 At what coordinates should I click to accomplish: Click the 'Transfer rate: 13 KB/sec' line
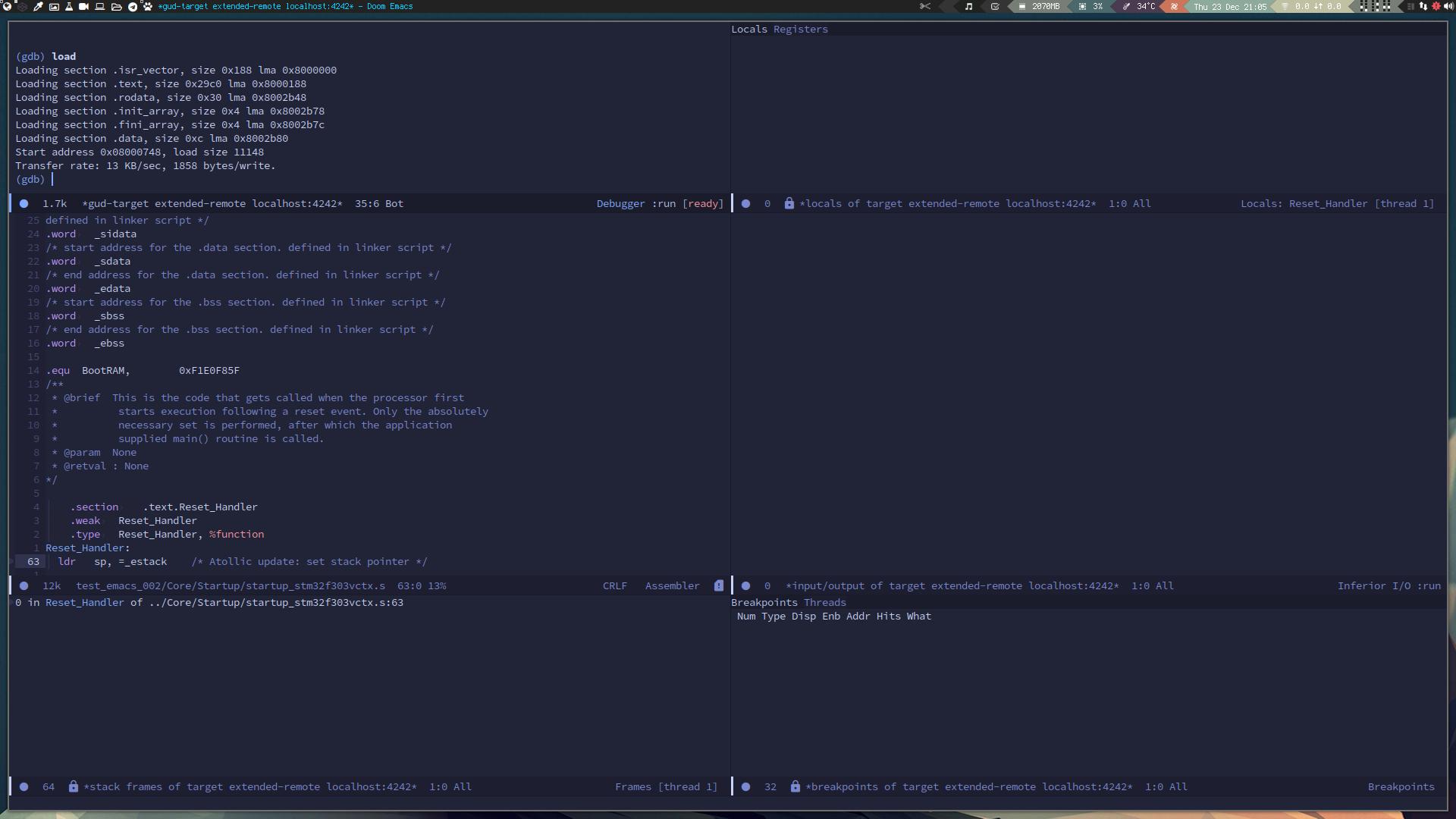[x=146, y=166]
